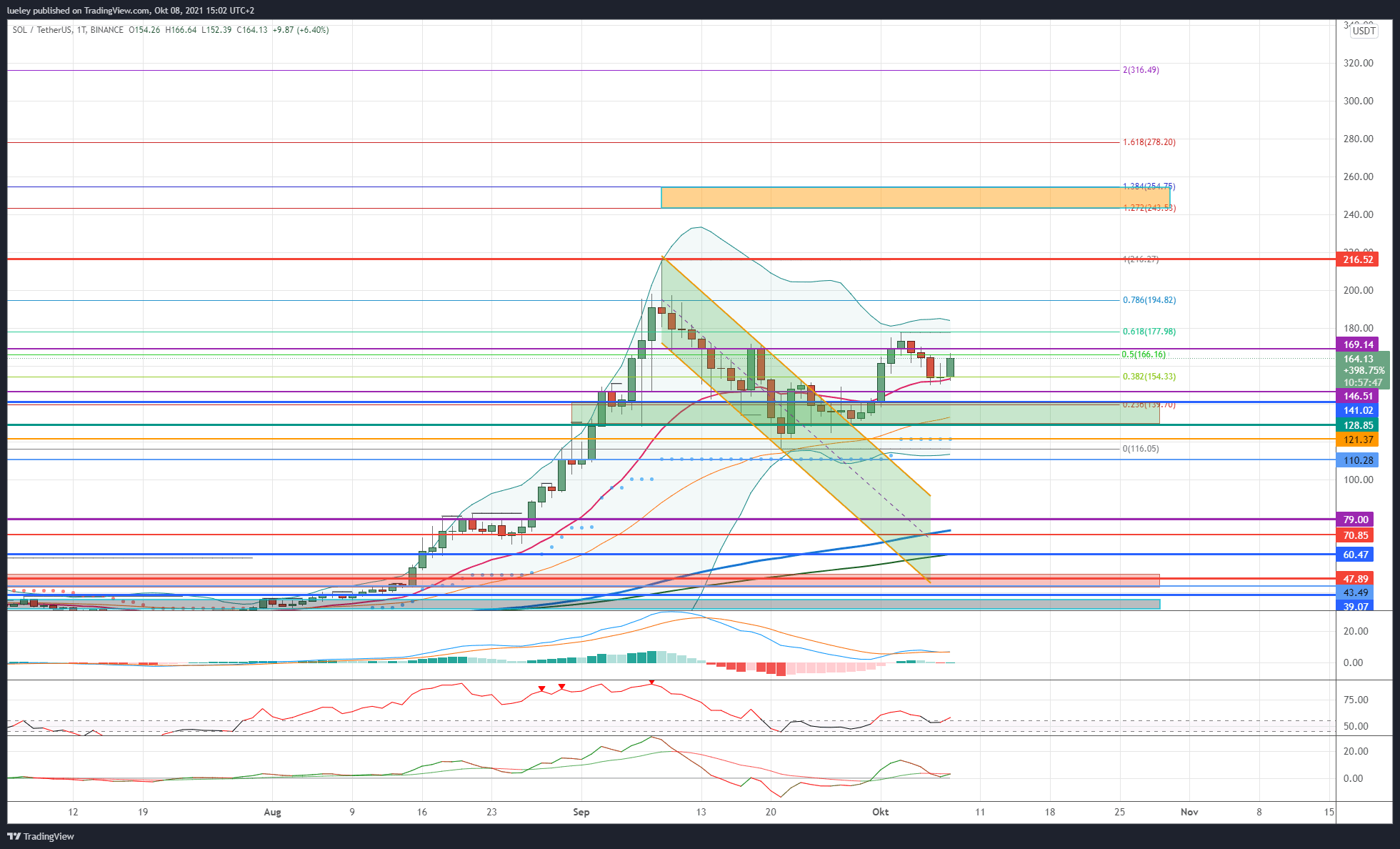Click the H166.64 high value

[x=181, y=30]
